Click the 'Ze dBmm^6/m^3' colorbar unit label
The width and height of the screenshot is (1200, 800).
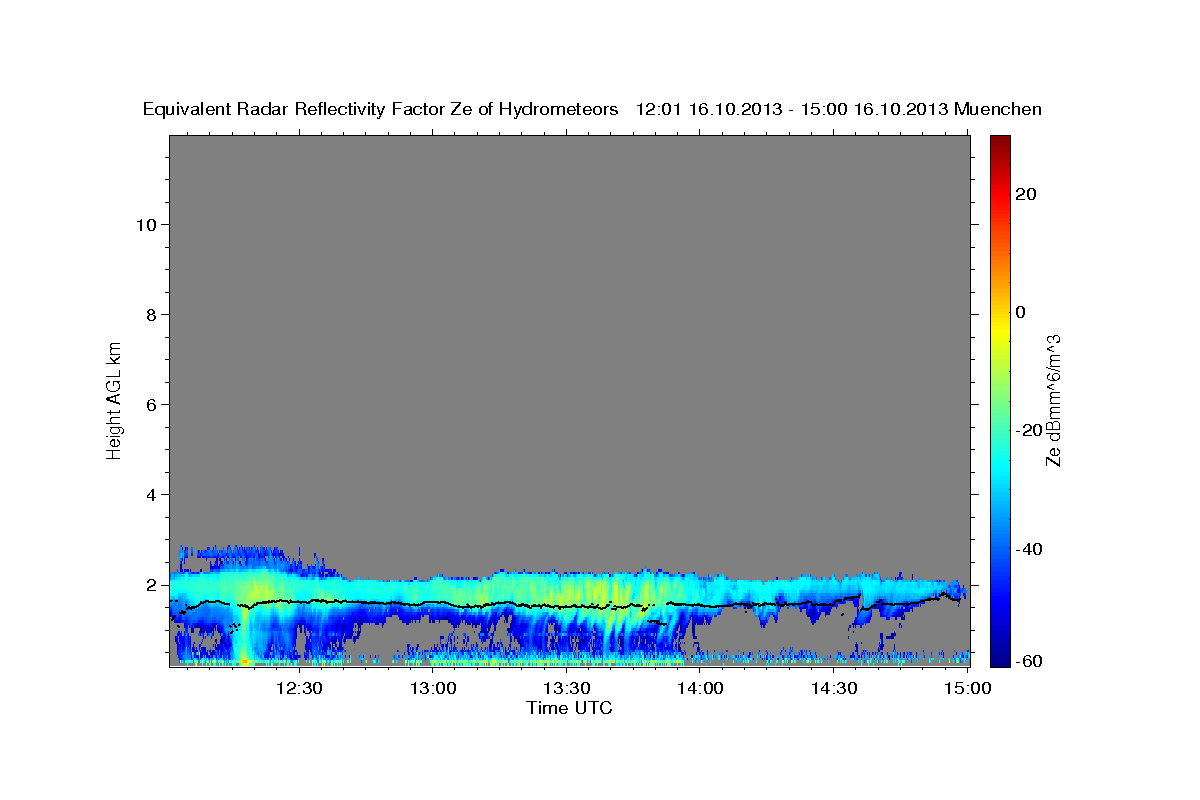point(1053,401)
